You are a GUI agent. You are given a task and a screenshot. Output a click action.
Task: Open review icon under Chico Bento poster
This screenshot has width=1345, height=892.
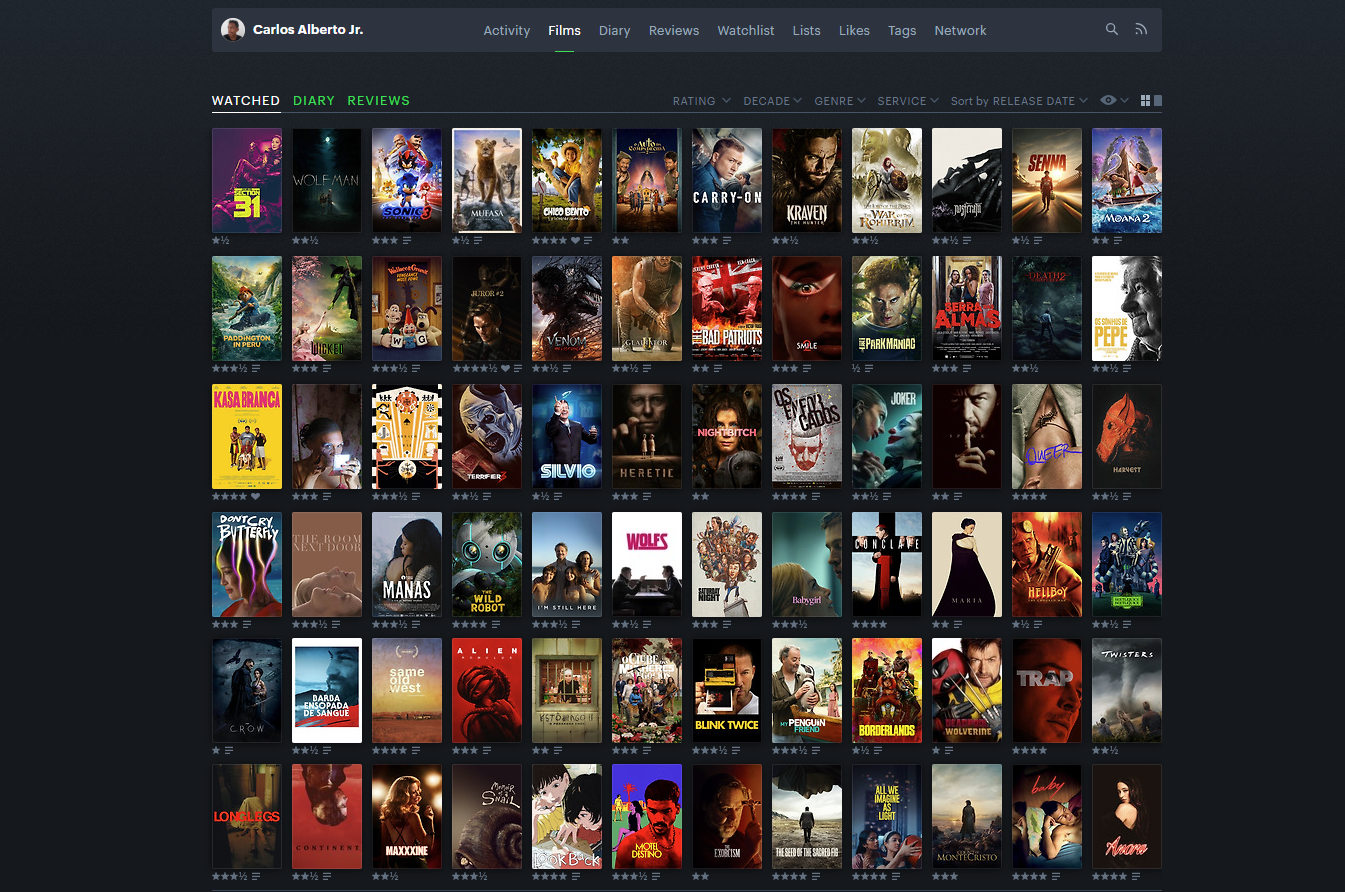(588, 240)
